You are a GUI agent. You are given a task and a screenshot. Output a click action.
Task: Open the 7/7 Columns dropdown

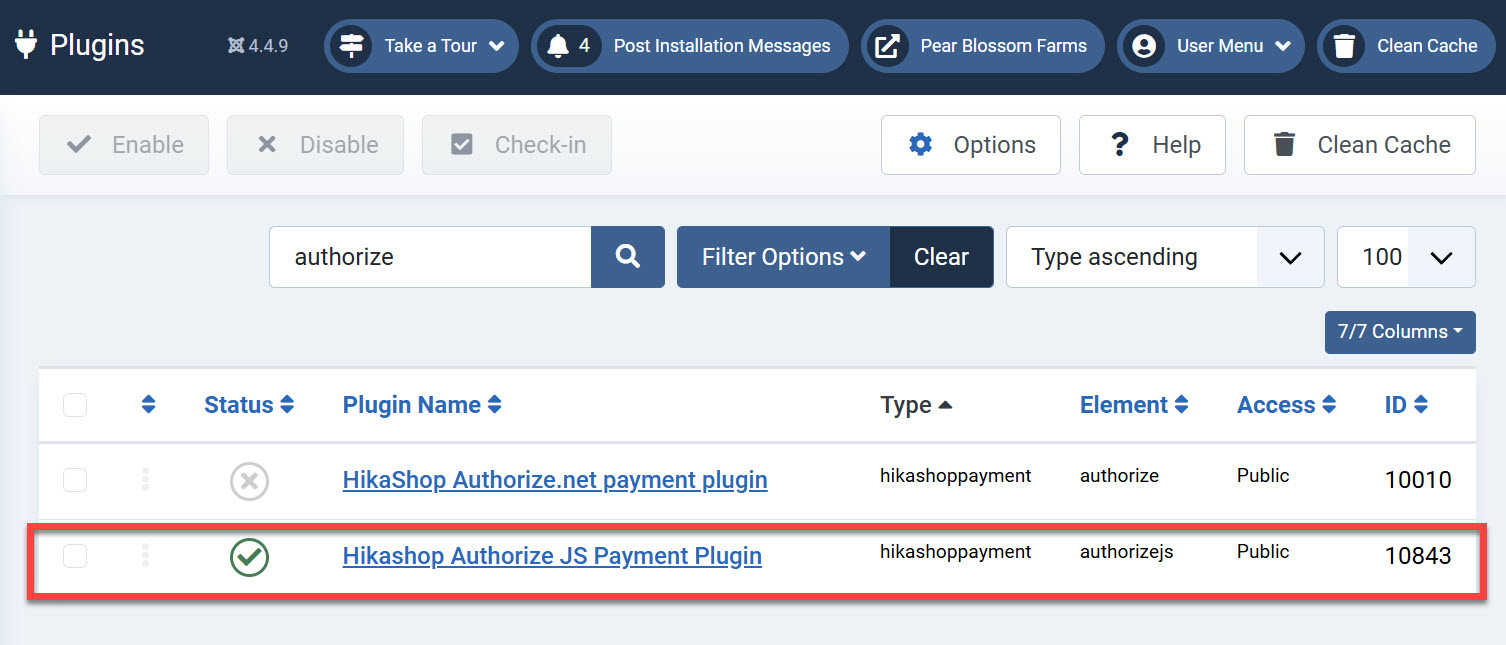(x=1399, y=332)
